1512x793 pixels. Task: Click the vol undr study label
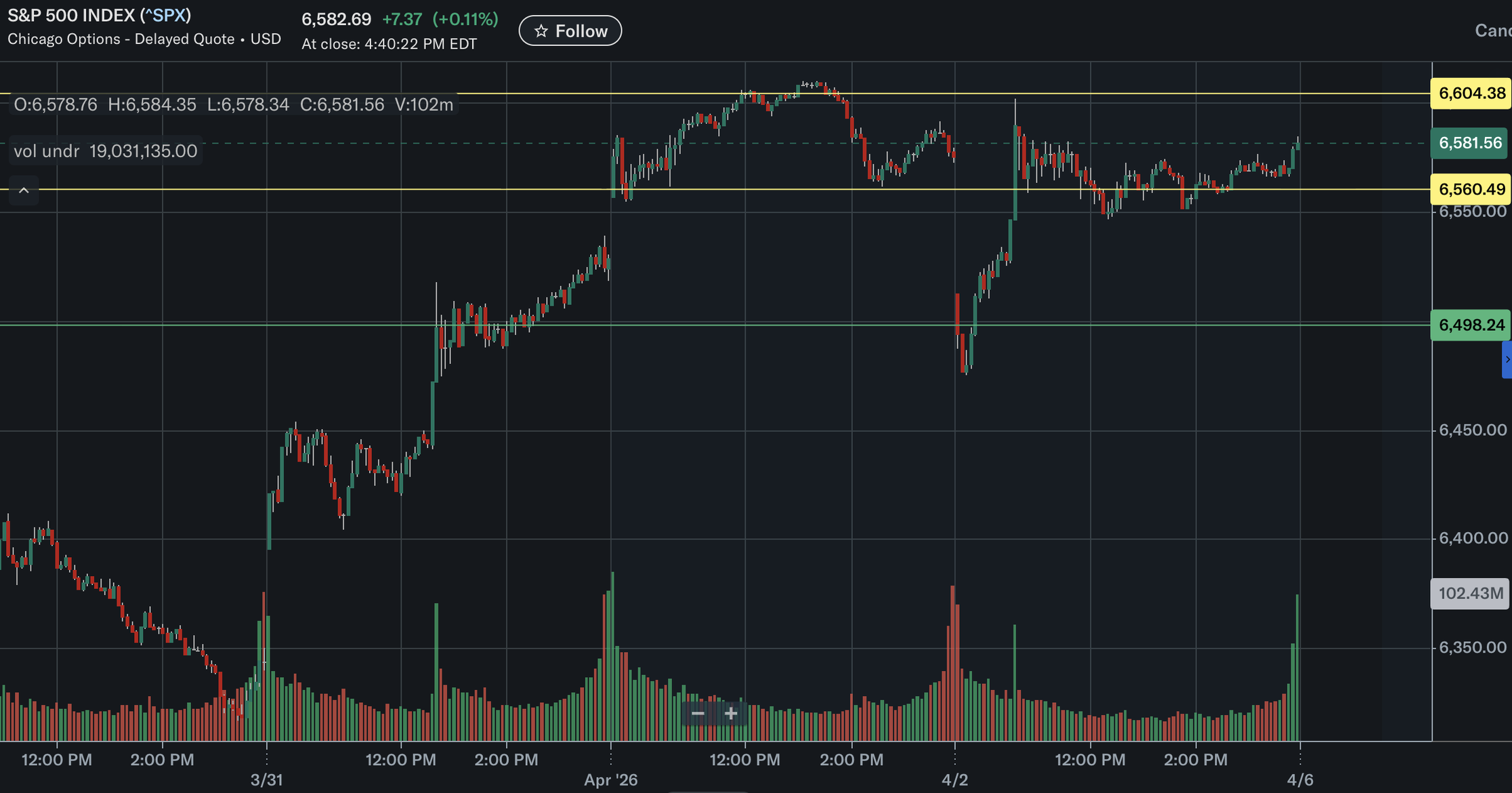[x=106, y=150]
